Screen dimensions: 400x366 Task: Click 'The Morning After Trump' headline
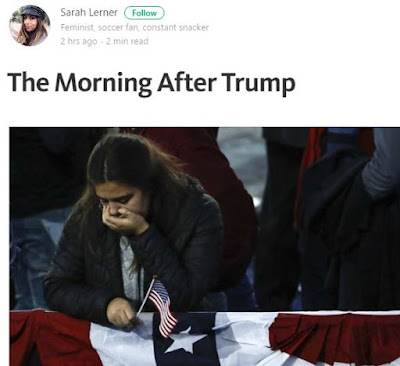pos(151,83)
